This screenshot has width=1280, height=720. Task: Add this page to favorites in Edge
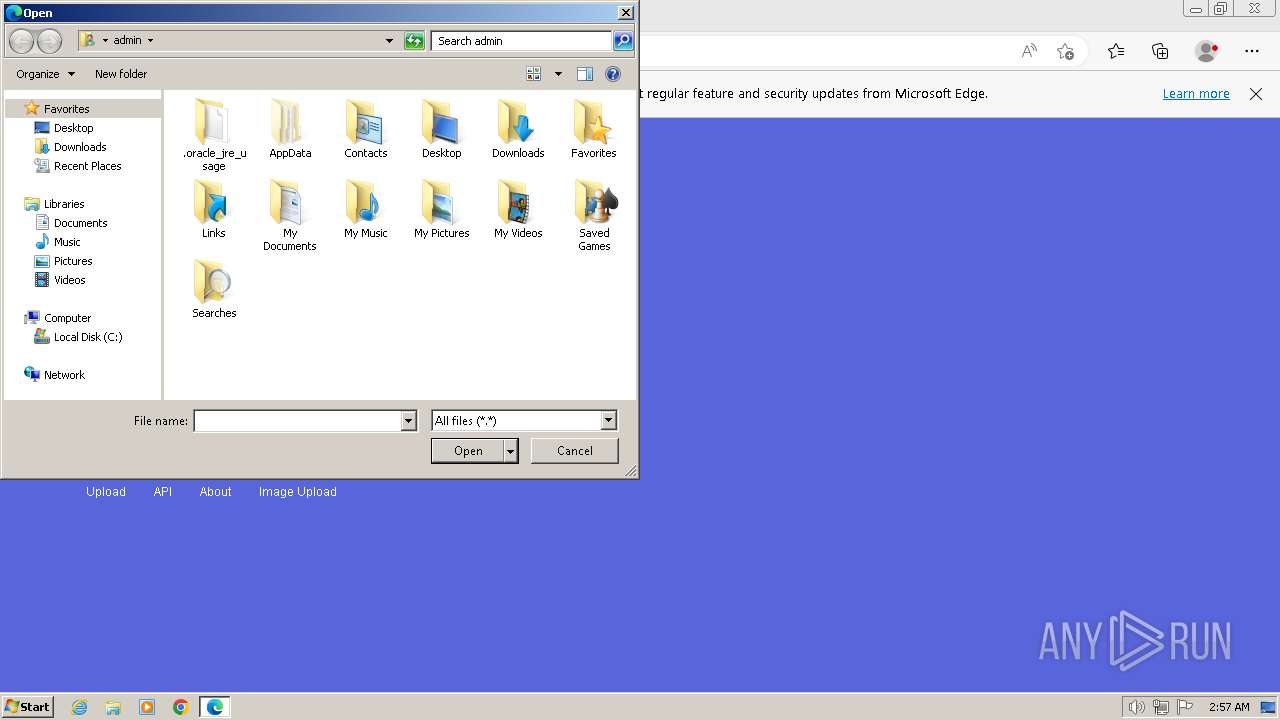tap(1065, 51)
